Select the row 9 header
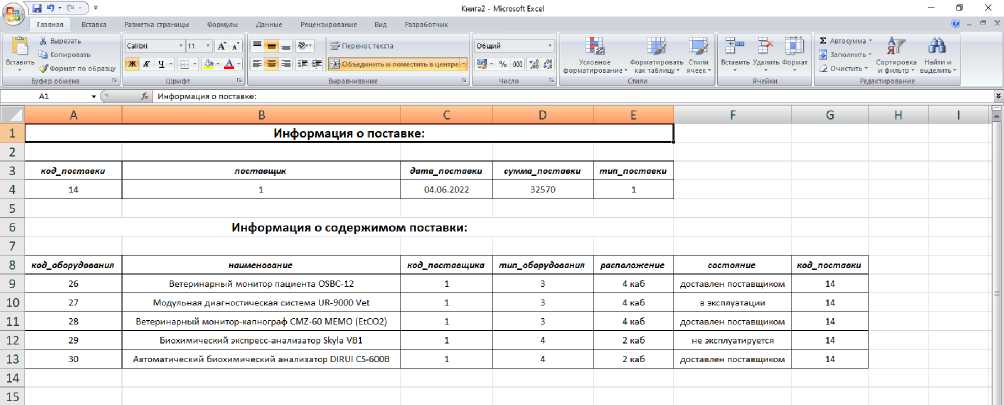This screenshot has width=1004, height=405. click(13, 283)
